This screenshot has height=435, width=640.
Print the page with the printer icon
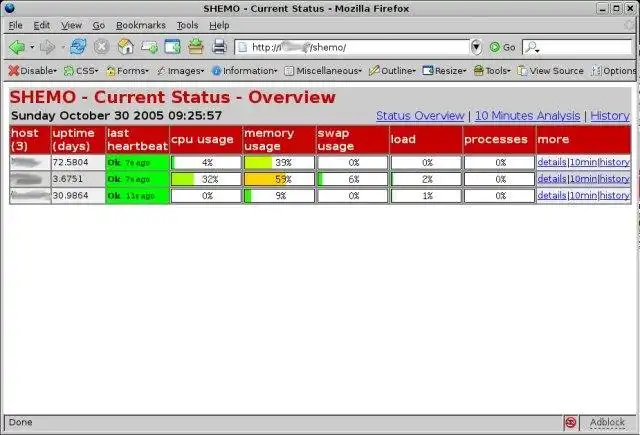[219, 47]
